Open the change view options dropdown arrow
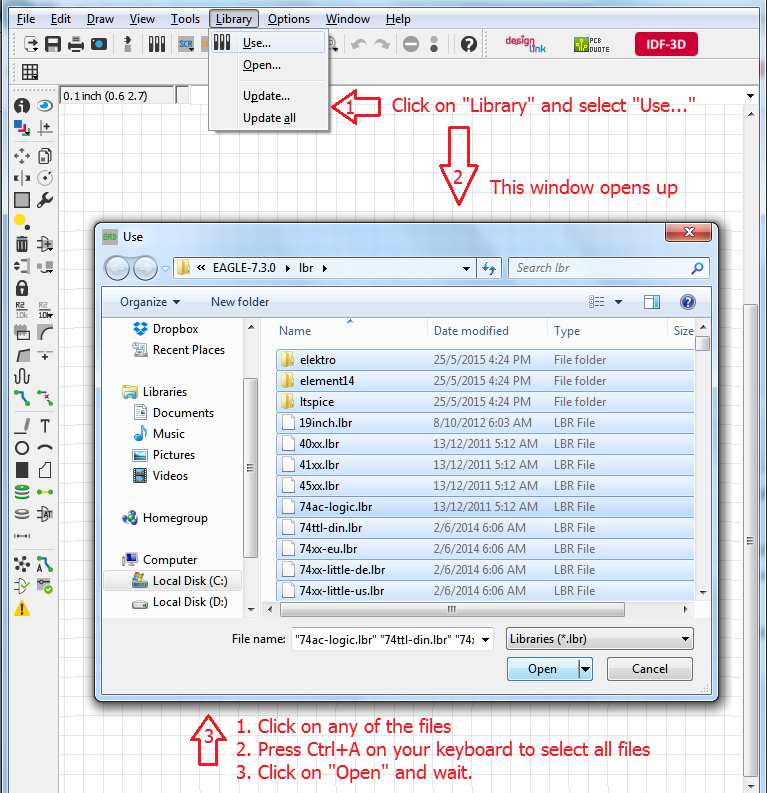Image resolution: width=767 pixels, height=793 pixels. (x=618, y=302)
